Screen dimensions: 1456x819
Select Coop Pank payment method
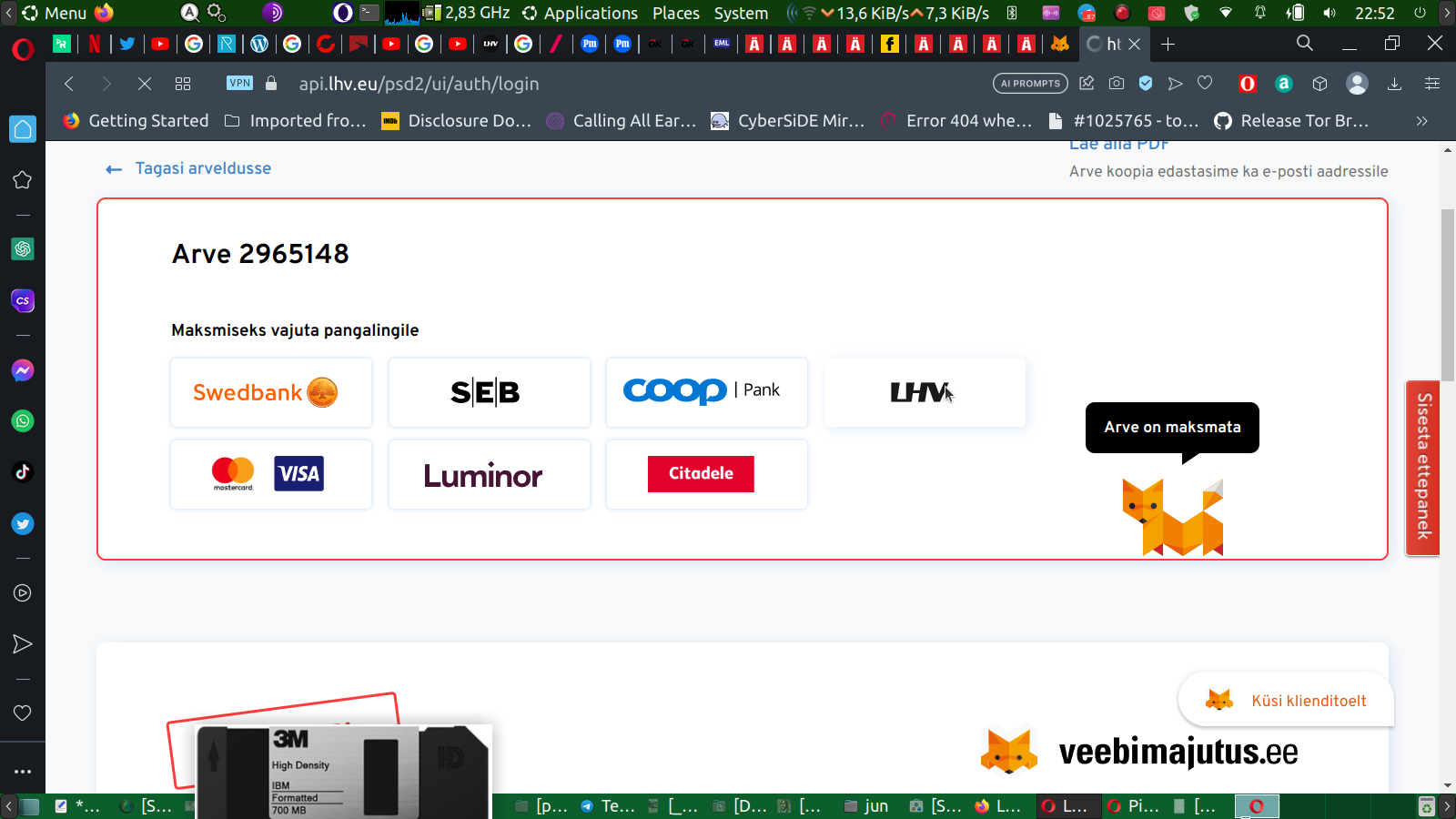pos(707,392)
